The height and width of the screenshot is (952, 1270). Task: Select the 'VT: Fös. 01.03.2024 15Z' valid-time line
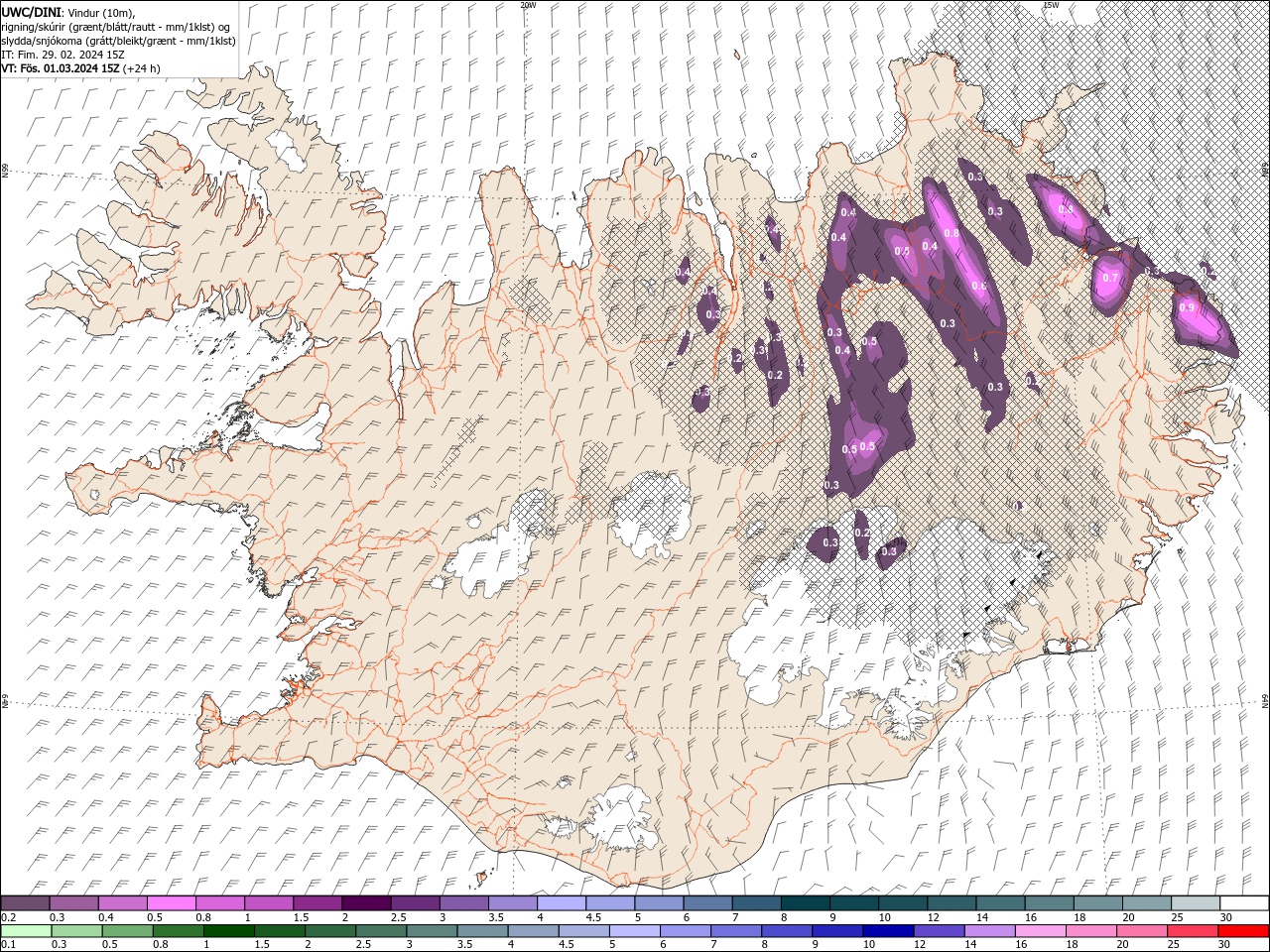pos(80,68)
